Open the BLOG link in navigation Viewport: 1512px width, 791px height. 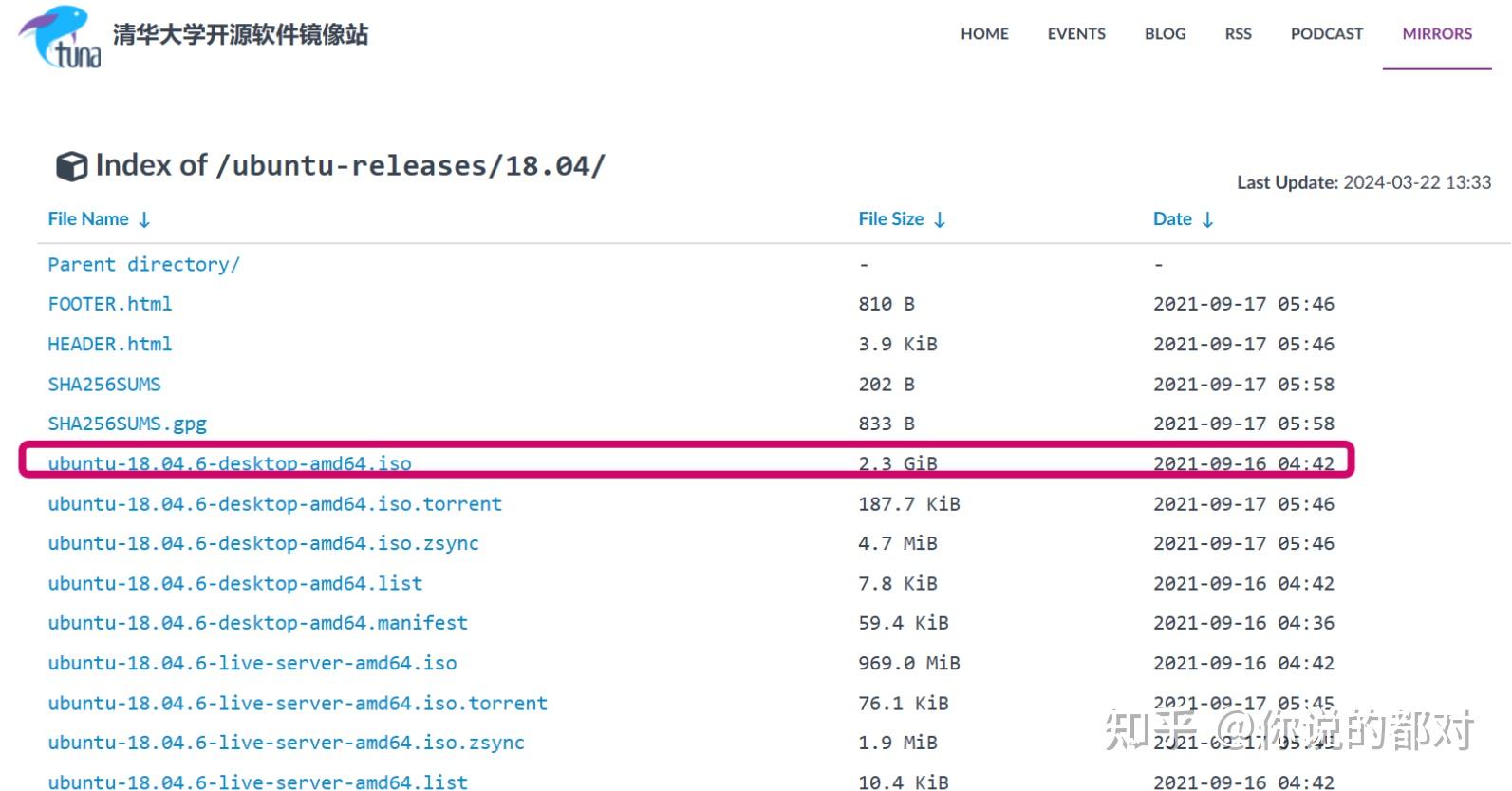pos(1165,34)
